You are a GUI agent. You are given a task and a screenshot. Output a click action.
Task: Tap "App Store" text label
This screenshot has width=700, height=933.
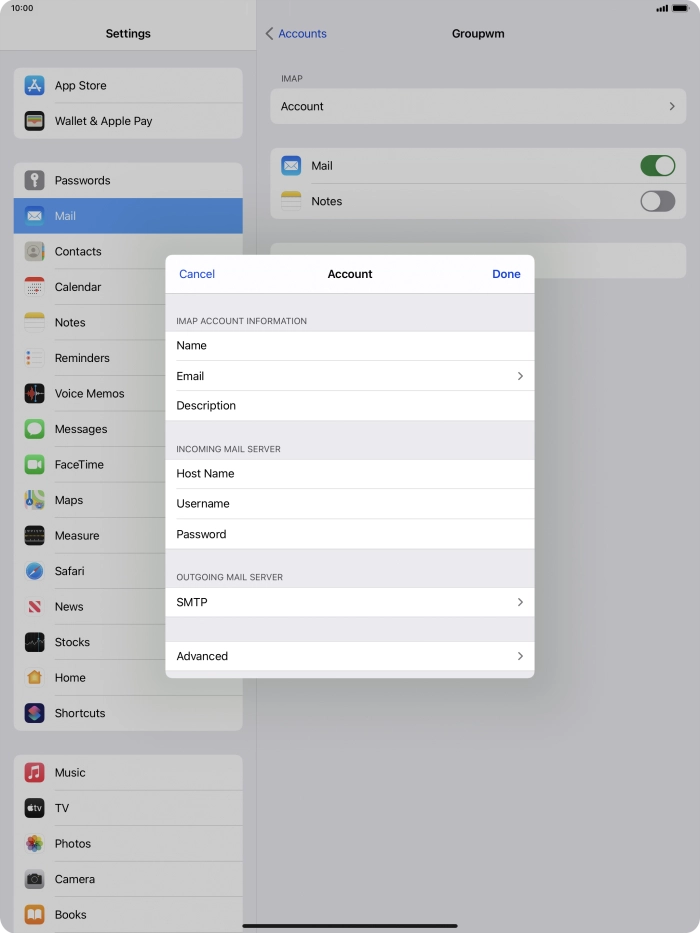[x=80, y=86]
